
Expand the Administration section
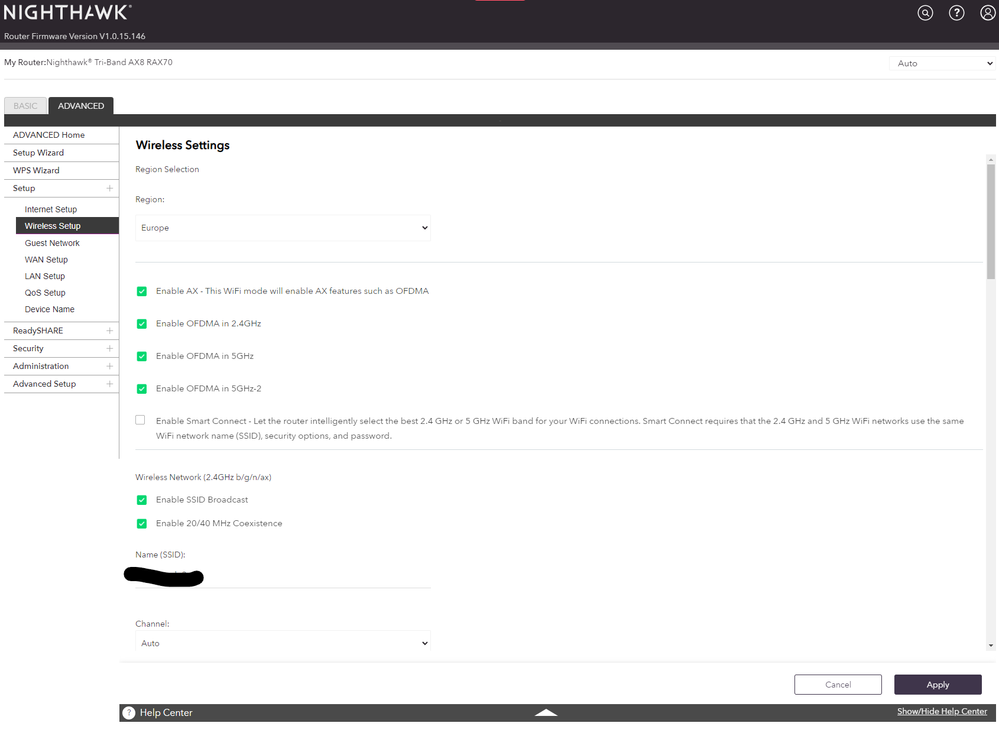110,366
